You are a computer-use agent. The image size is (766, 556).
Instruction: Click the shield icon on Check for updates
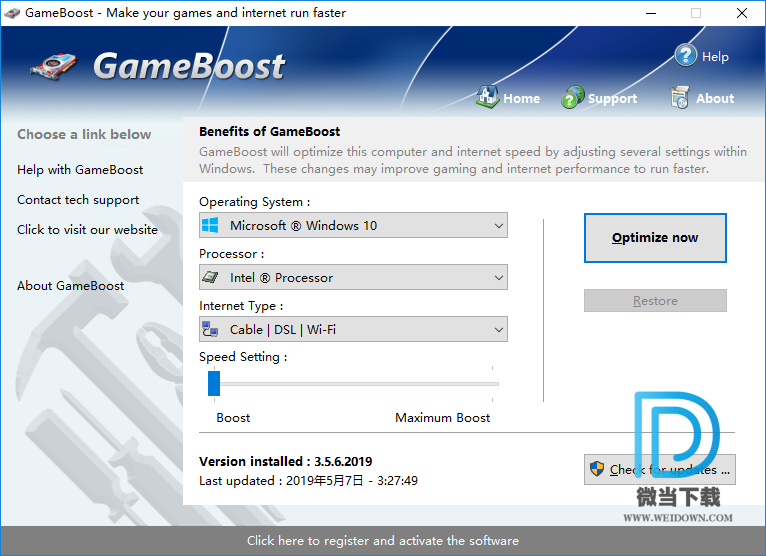tap(596, 469)
